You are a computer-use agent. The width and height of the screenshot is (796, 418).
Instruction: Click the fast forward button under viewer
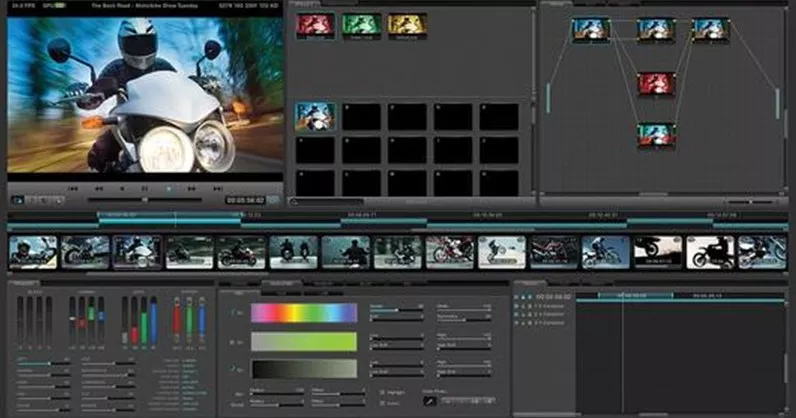point(192,188)
